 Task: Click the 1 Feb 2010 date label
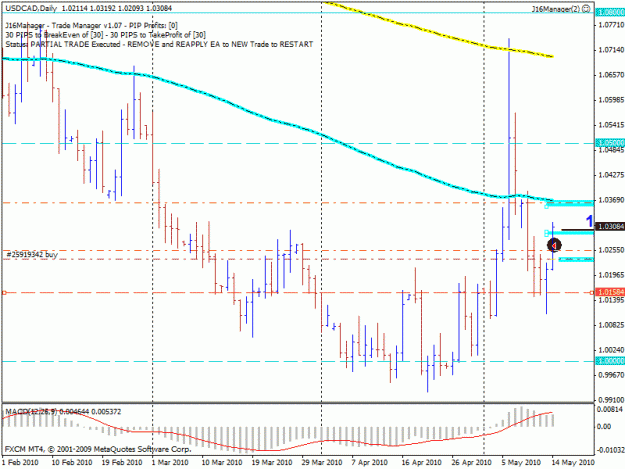[x=20, y=463]
